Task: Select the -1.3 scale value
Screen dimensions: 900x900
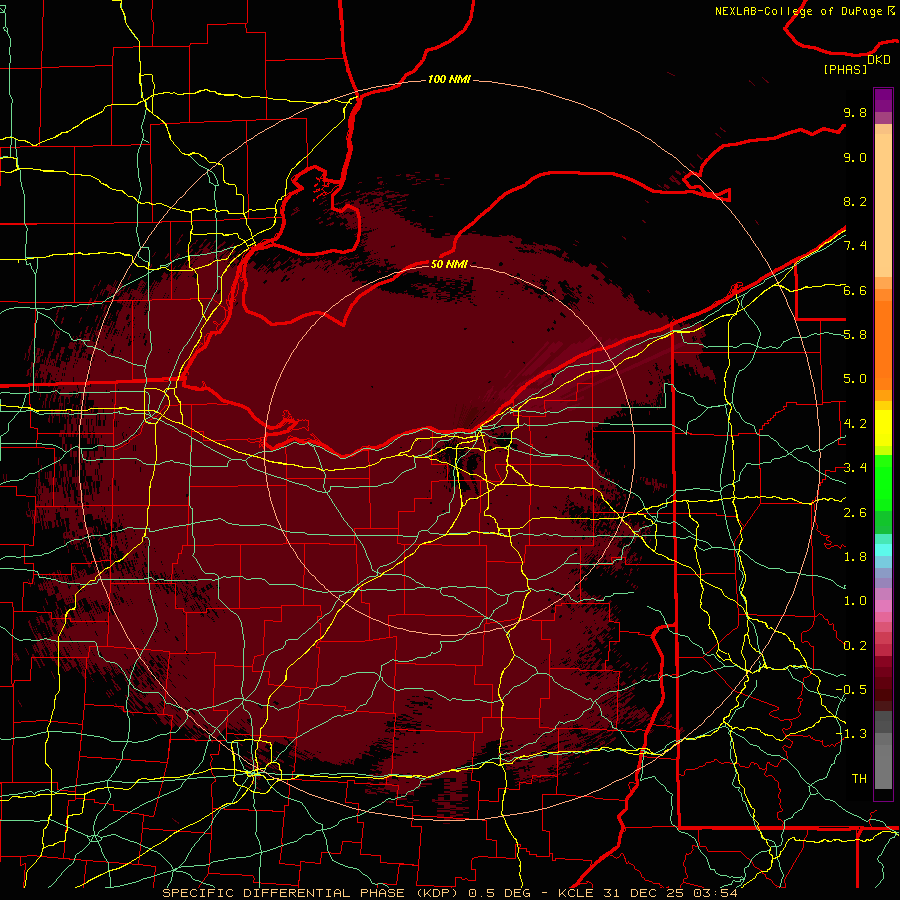Action: [x=851, y=734]
